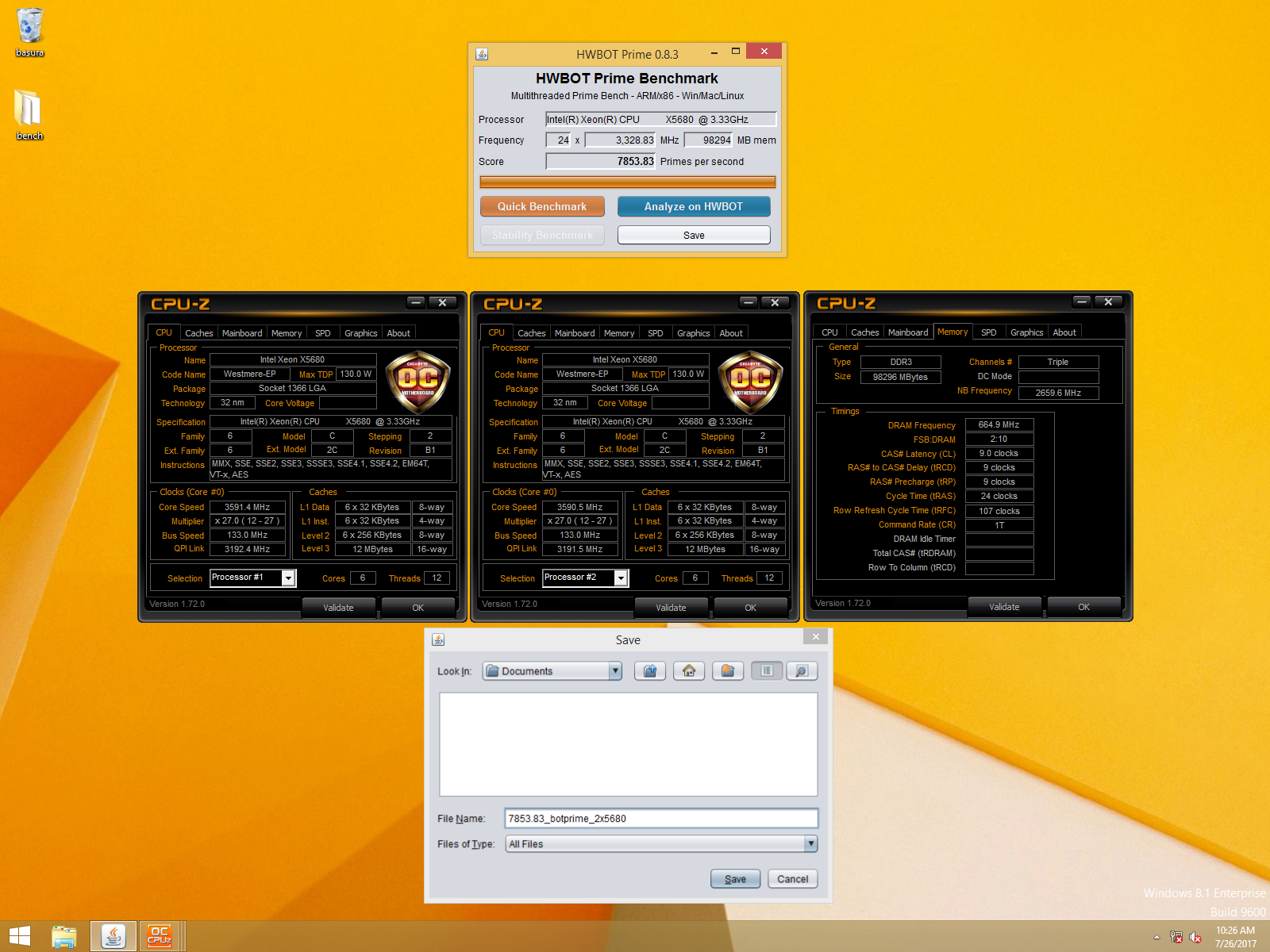Open Caches tab in first CPU-Z window
This screenshot has width=1270, height=952.
click(198, 333)
